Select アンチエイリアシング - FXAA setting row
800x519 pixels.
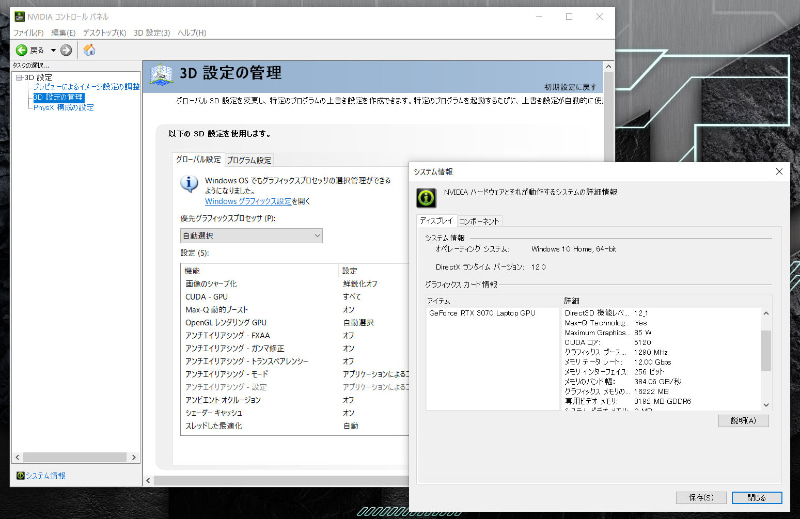[x=295, y=335]
